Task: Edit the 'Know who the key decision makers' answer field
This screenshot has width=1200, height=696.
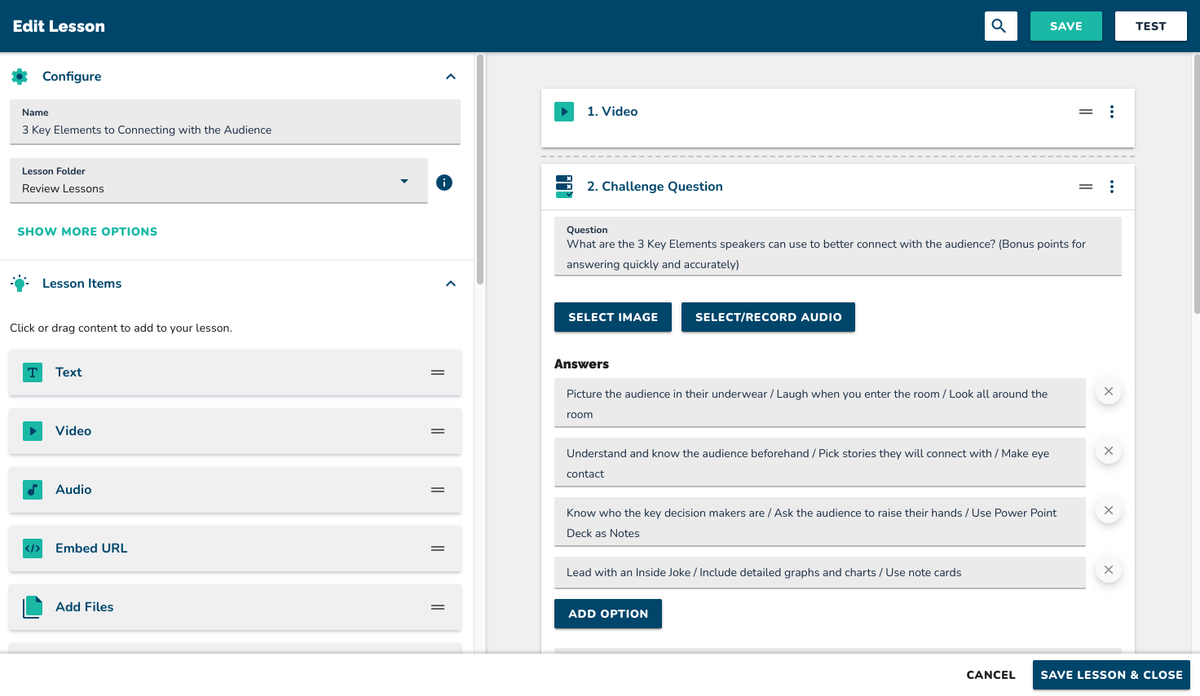Action: 820,522
